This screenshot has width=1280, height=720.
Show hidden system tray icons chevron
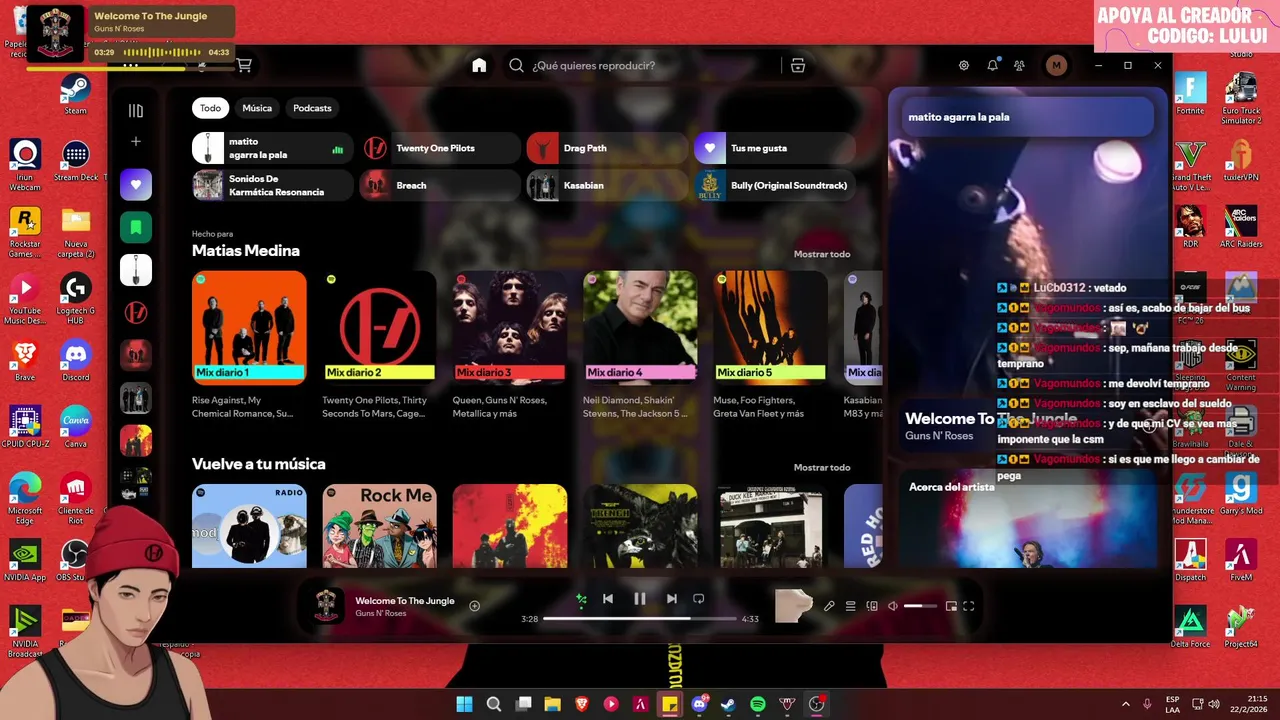point(1125,704)
